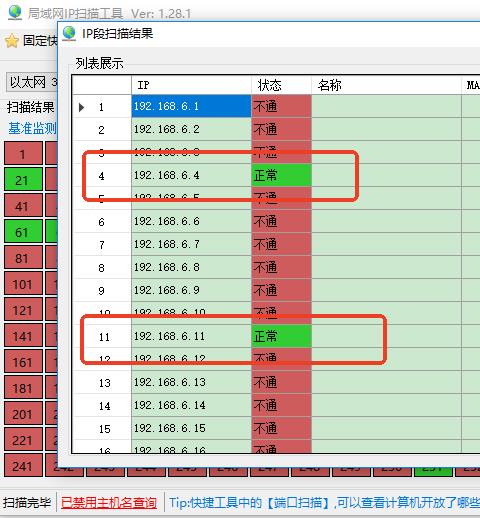Click the globe icon of the IP段扫描结果 dialog
This screenshot has width=480, height=518.
click(69, 33)
